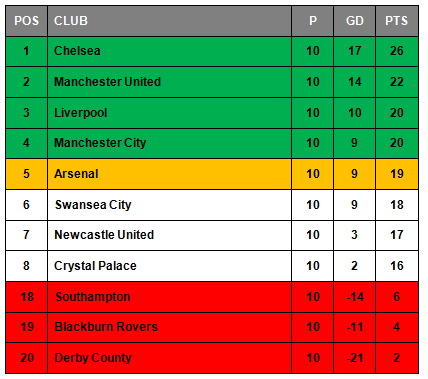Click Crystal Palace club name
The width and height of the screenshot is (428, 379).
95,266
